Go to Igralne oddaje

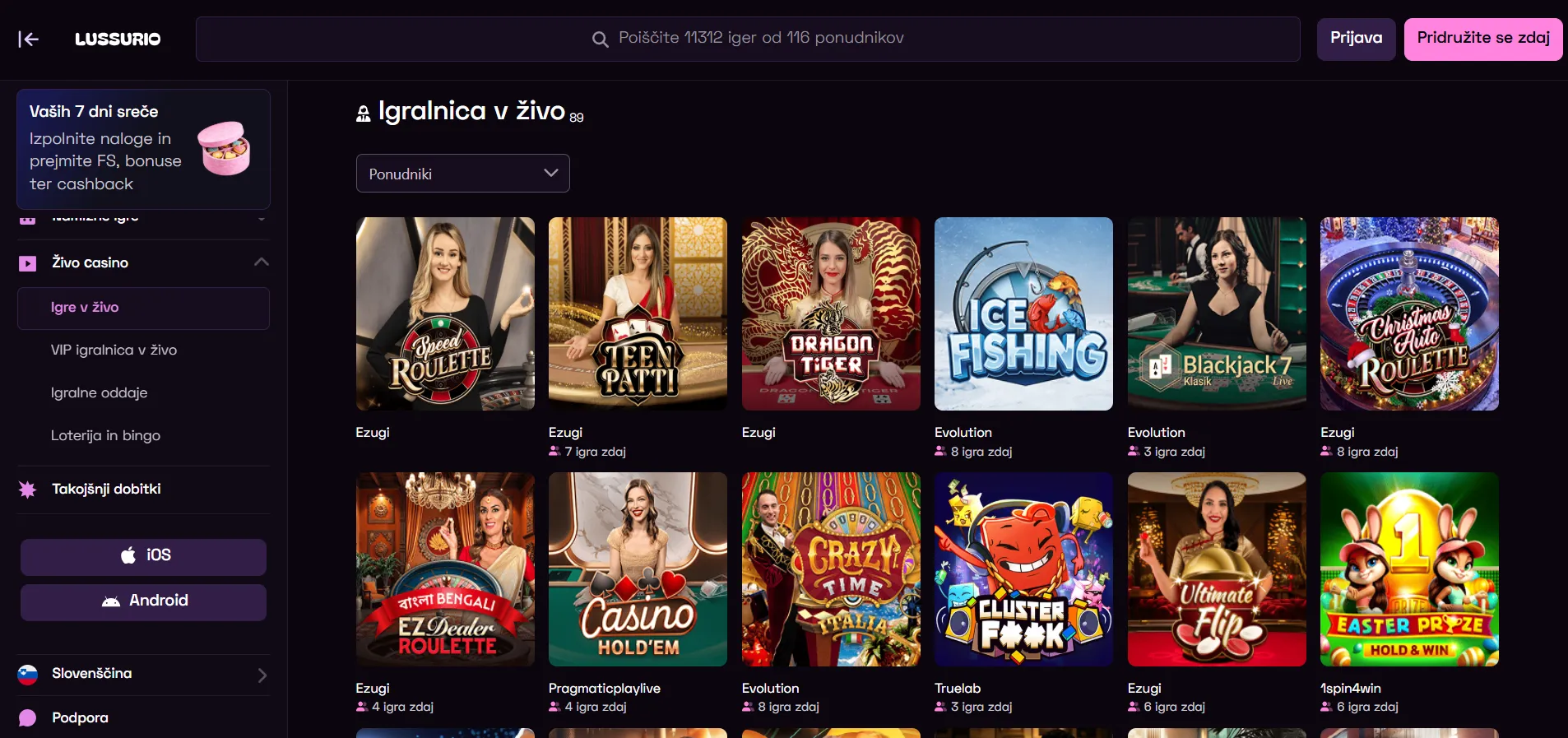coord(100,393)
